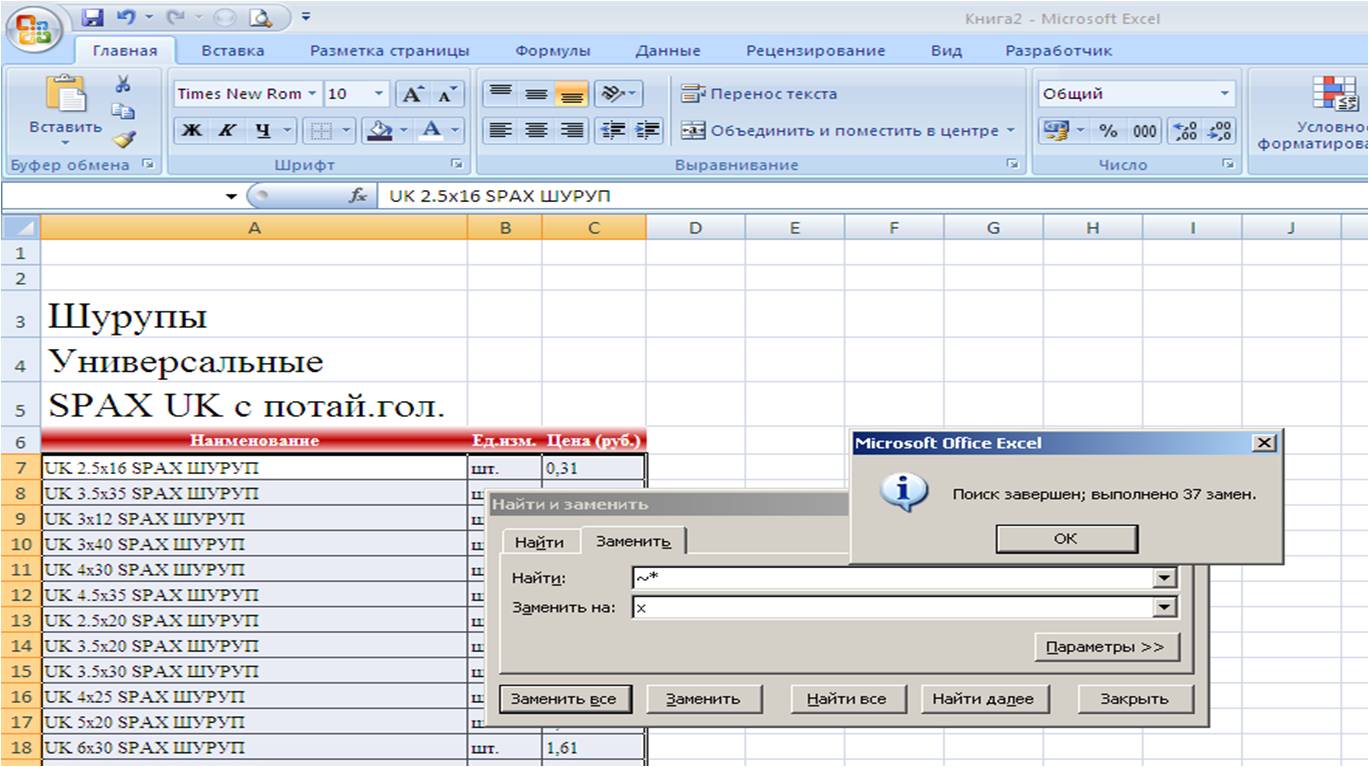The height and width of the screenshot is (767, 1369).
Task: Open the Формулы ribbon tab
Action: (552, 51)
